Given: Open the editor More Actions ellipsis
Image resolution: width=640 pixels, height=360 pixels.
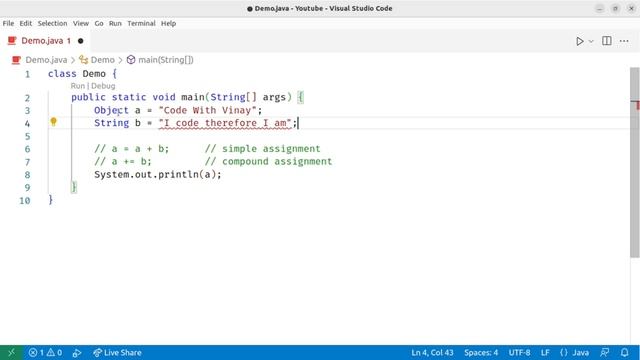Looking at the screenshot, I should pyautogui.click(x=624, y=41).
